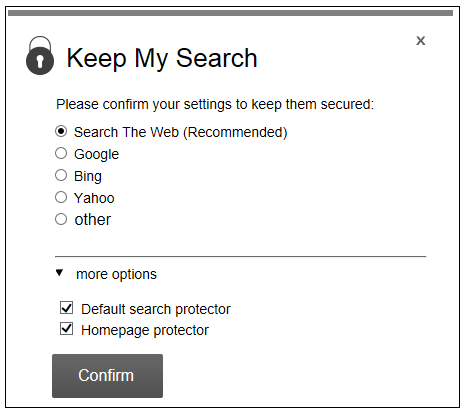Click the 'Default search protector' label text
The height and width of the screenshot is (414, 465).
[156, 309]
